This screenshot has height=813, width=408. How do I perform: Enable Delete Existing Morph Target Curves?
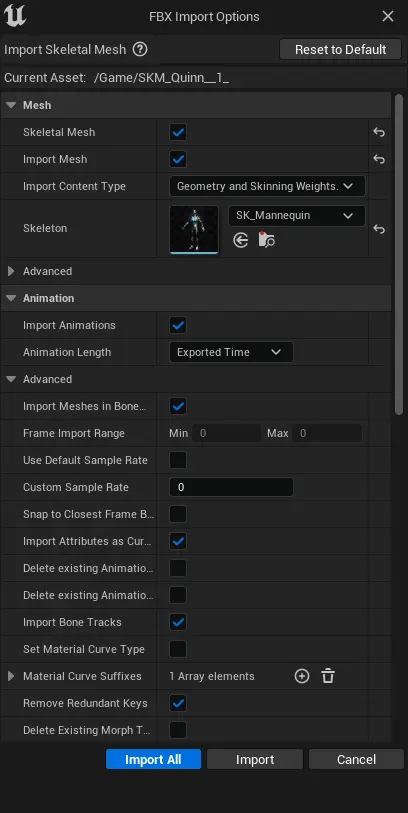[178, 730]
